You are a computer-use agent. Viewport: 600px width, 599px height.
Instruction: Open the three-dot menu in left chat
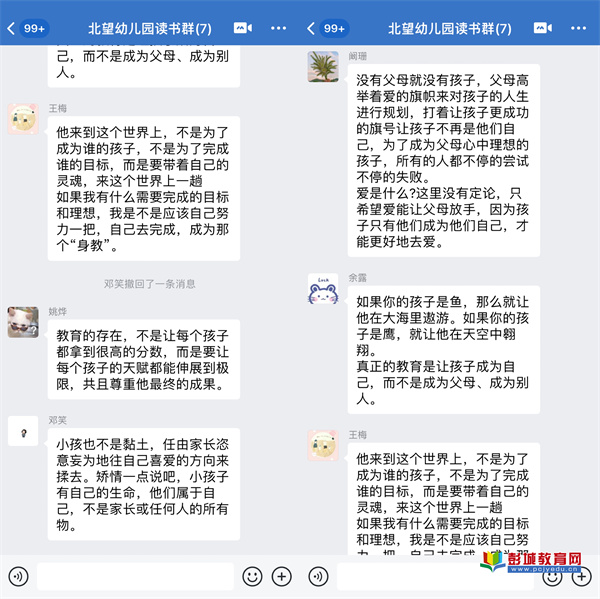pos(278,28)
